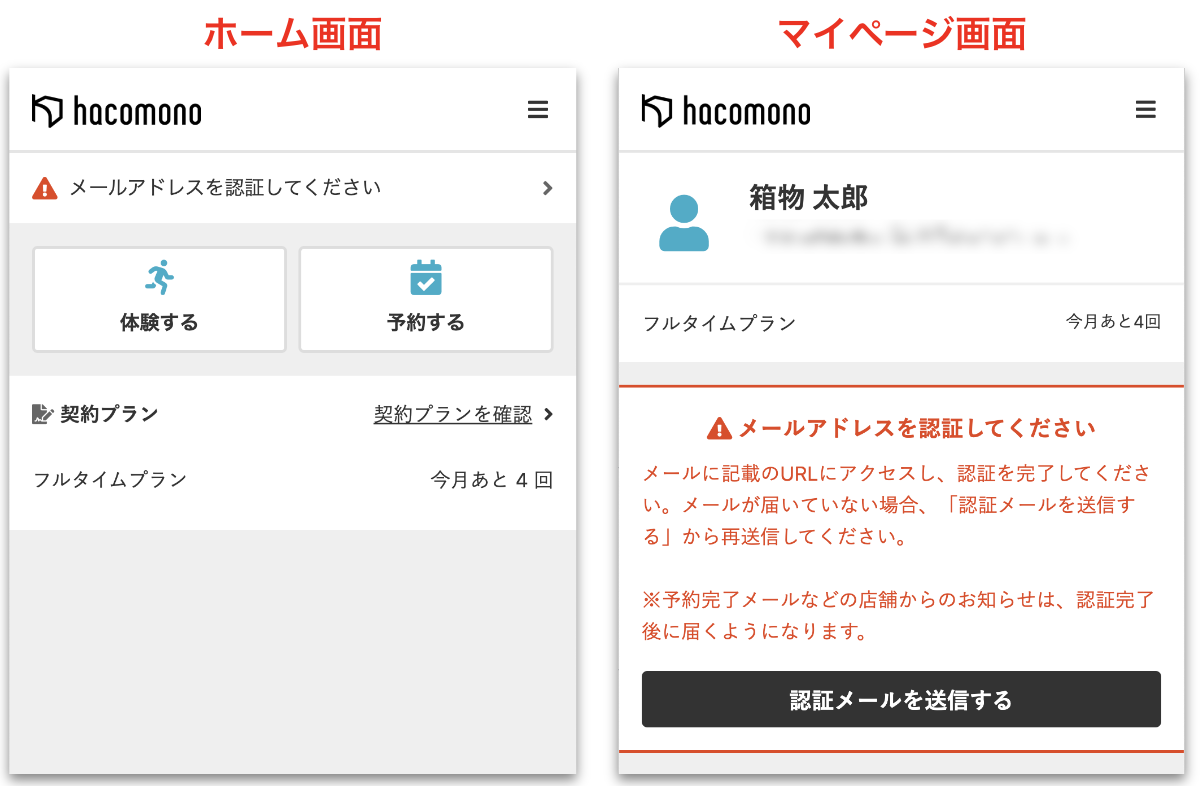The width and height of the screenshot is (1204, 786).
Task: Select メールアドレスを認証してください banner text on Home
Action: pos(225,188)
